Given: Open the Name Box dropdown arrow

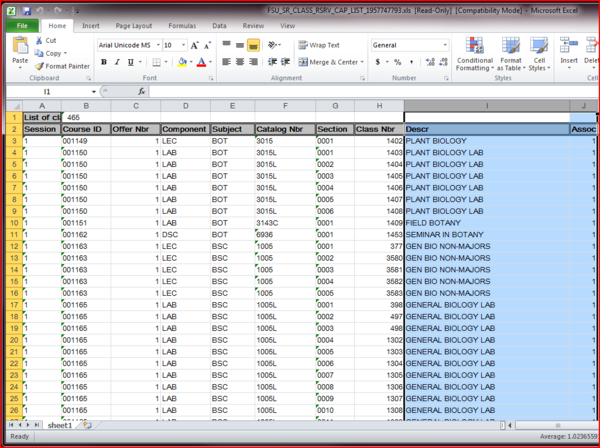Looking at the screenshot, I should coord(94,92).
